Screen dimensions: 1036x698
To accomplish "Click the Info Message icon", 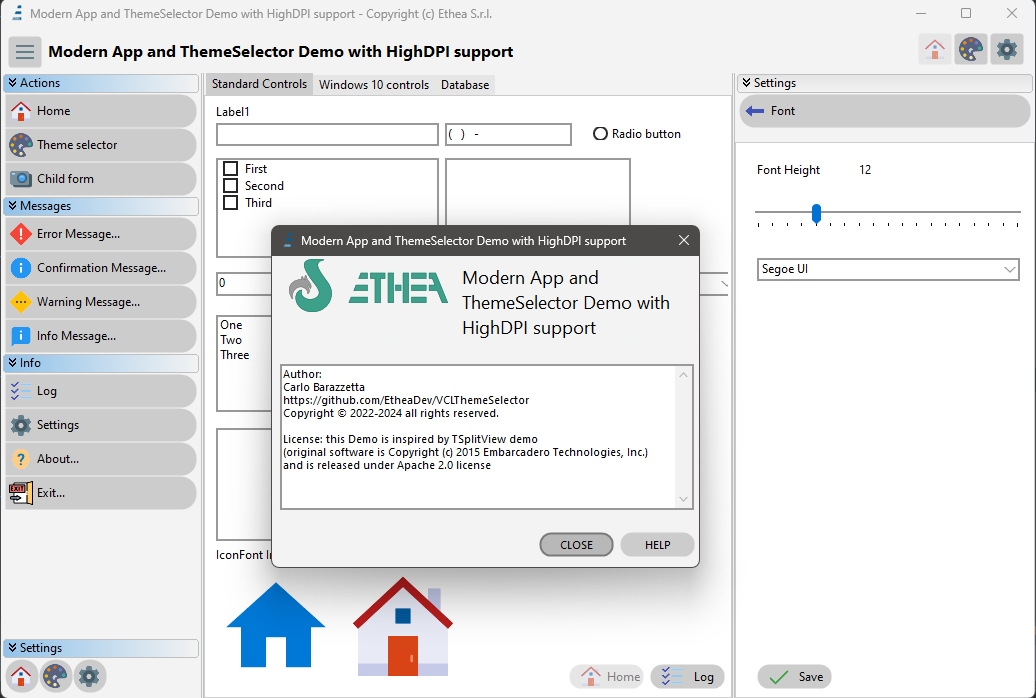I will 22,335.
